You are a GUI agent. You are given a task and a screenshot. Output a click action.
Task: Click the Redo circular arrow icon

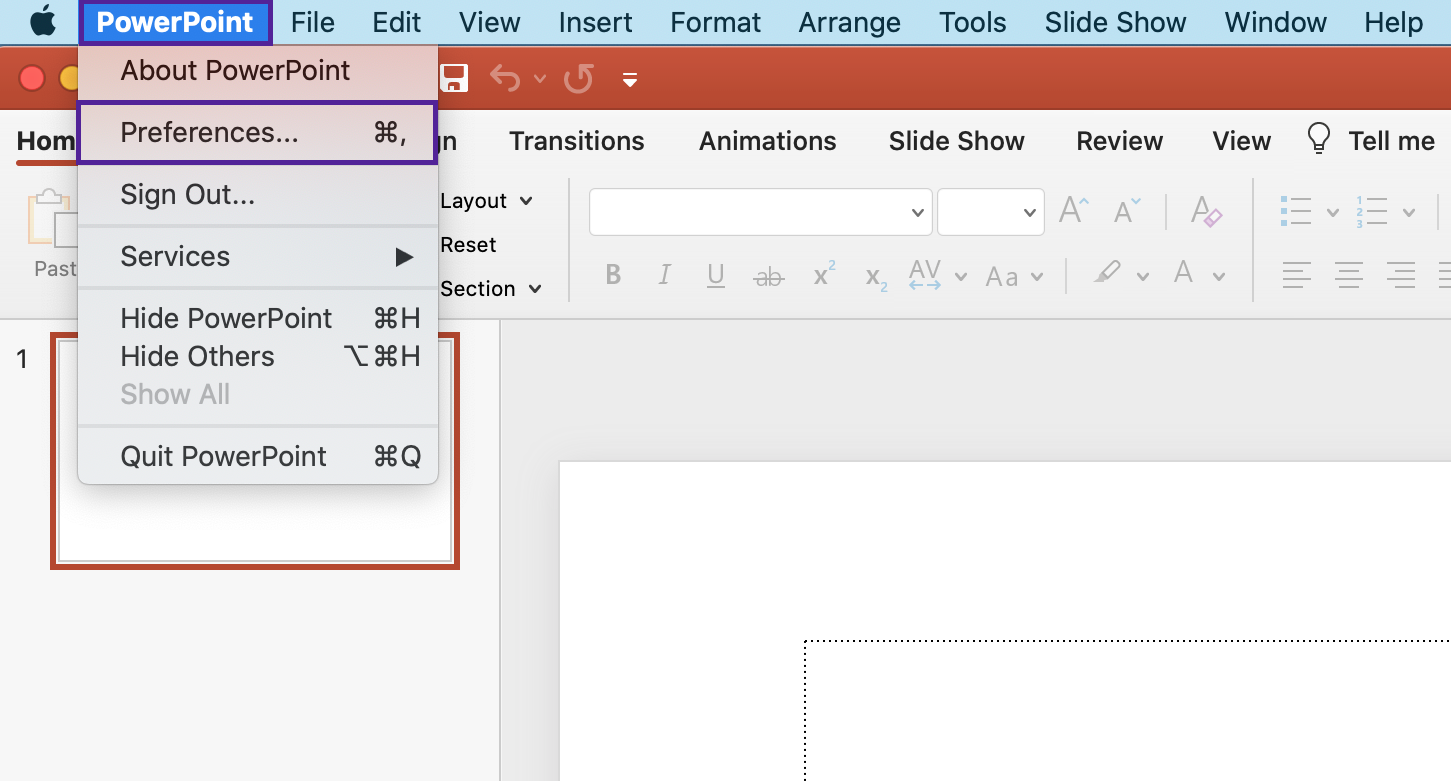pos(579,78)
